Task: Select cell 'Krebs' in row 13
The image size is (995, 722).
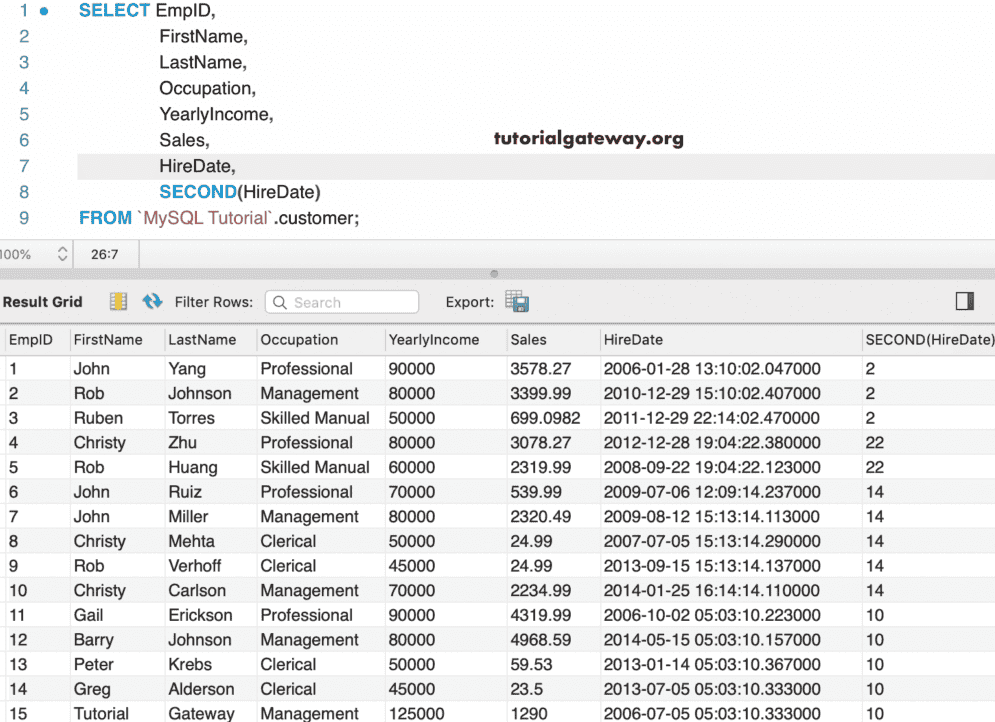Action: (190, 665)
